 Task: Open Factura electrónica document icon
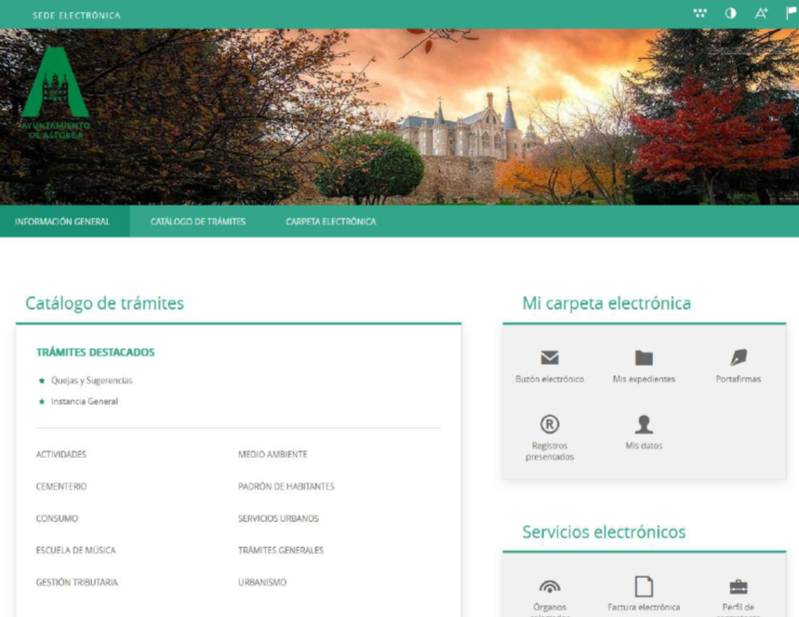click(644, 586)
